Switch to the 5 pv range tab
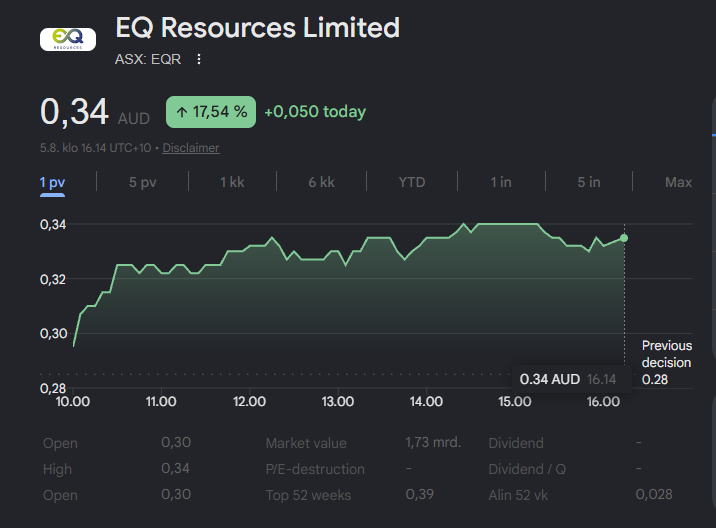The image size is (716, 528). [x=142, y=182]
